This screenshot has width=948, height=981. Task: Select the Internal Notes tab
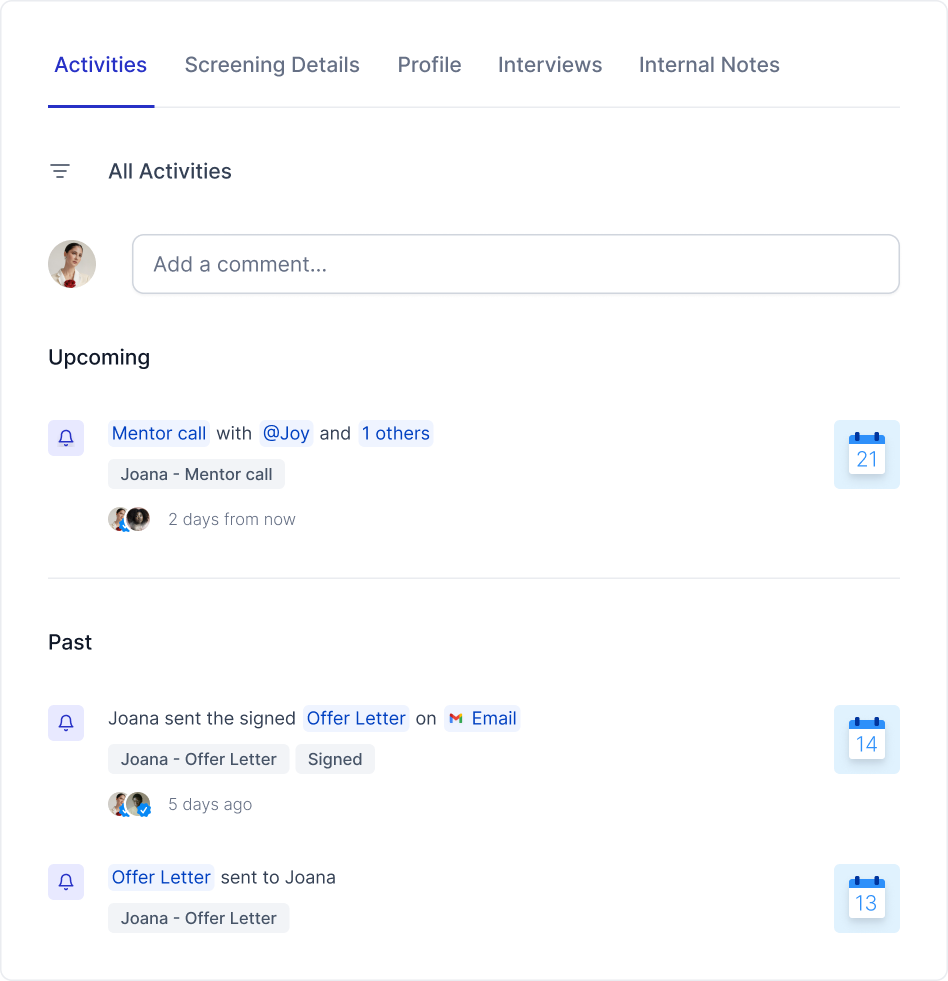(x=709, y=65)
